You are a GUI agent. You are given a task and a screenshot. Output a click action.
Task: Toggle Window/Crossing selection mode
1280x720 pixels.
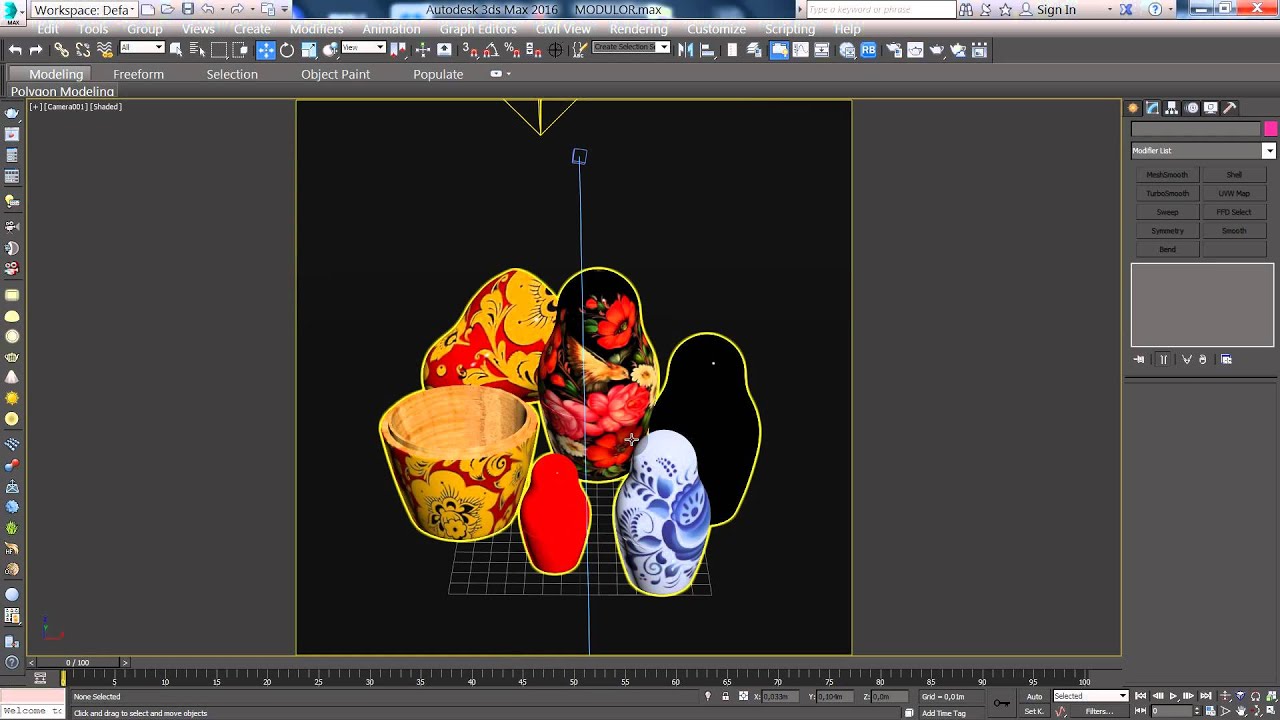pos(241,50)
